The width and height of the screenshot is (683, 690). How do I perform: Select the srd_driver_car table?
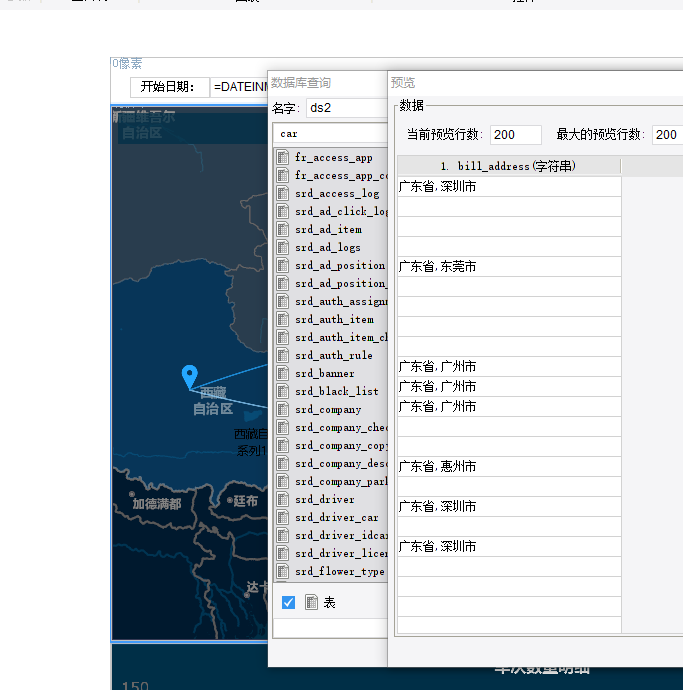click(x=332, y=517)
